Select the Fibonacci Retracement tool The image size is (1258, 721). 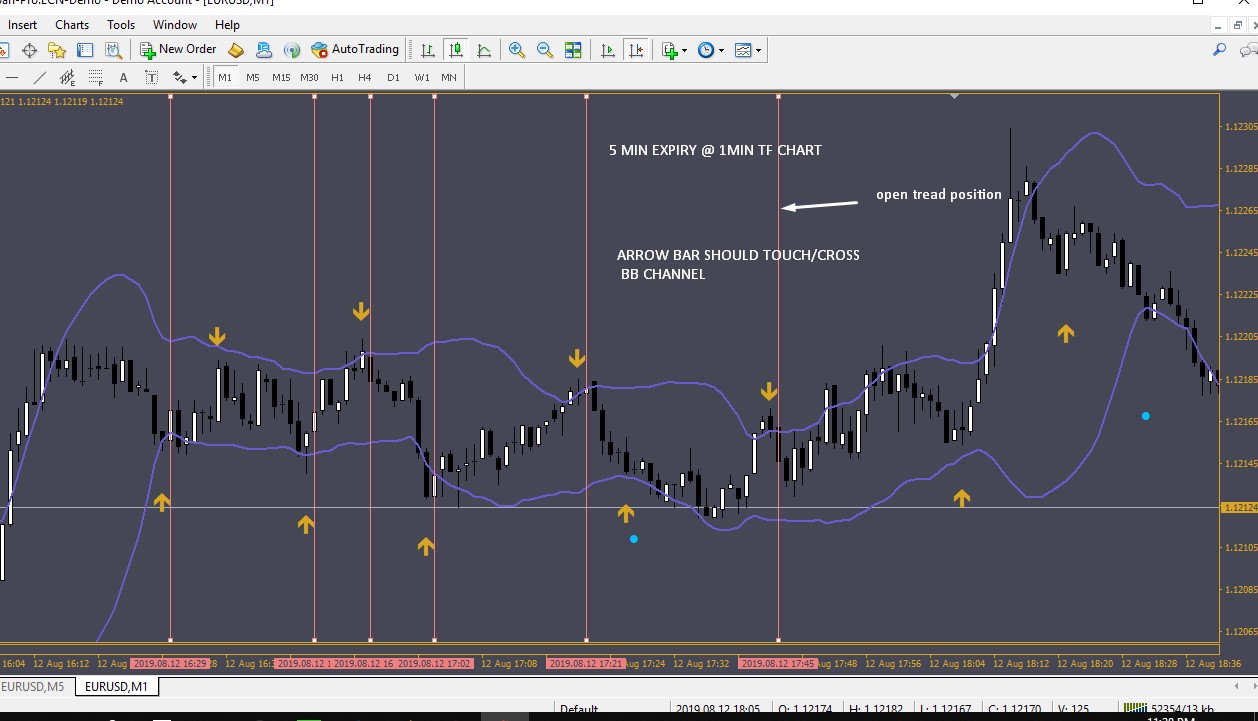[96, 77]
